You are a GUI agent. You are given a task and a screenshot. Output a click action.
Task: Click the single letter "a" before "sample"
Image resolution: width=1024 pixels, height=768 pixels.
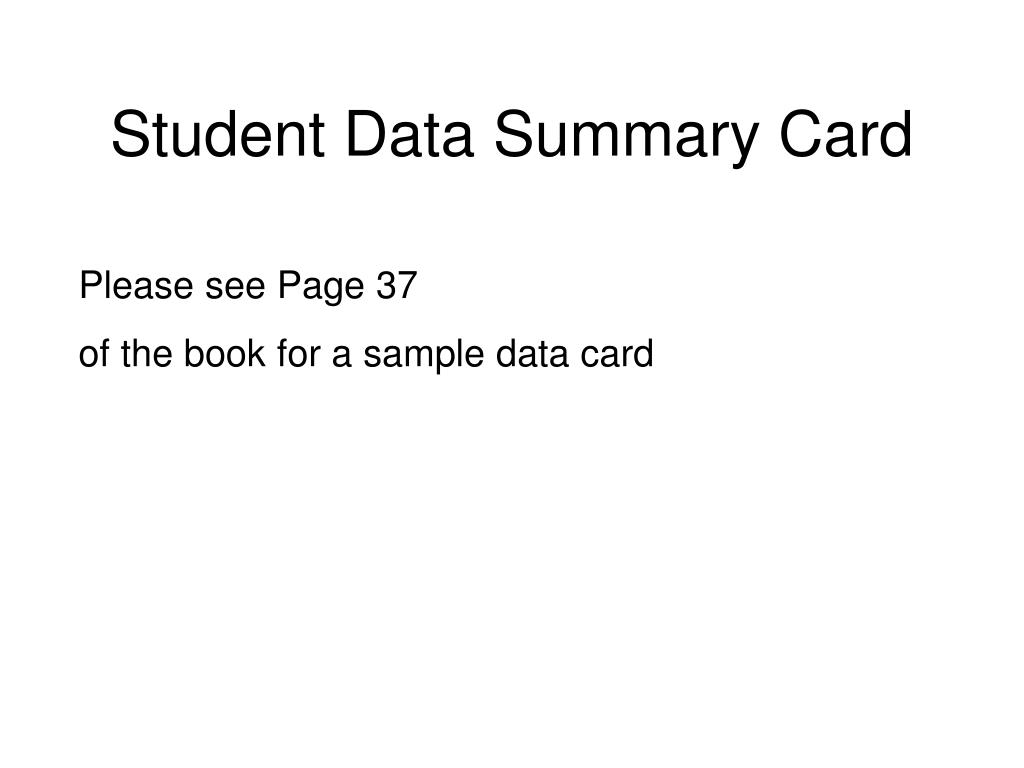(x=342, y=357)
